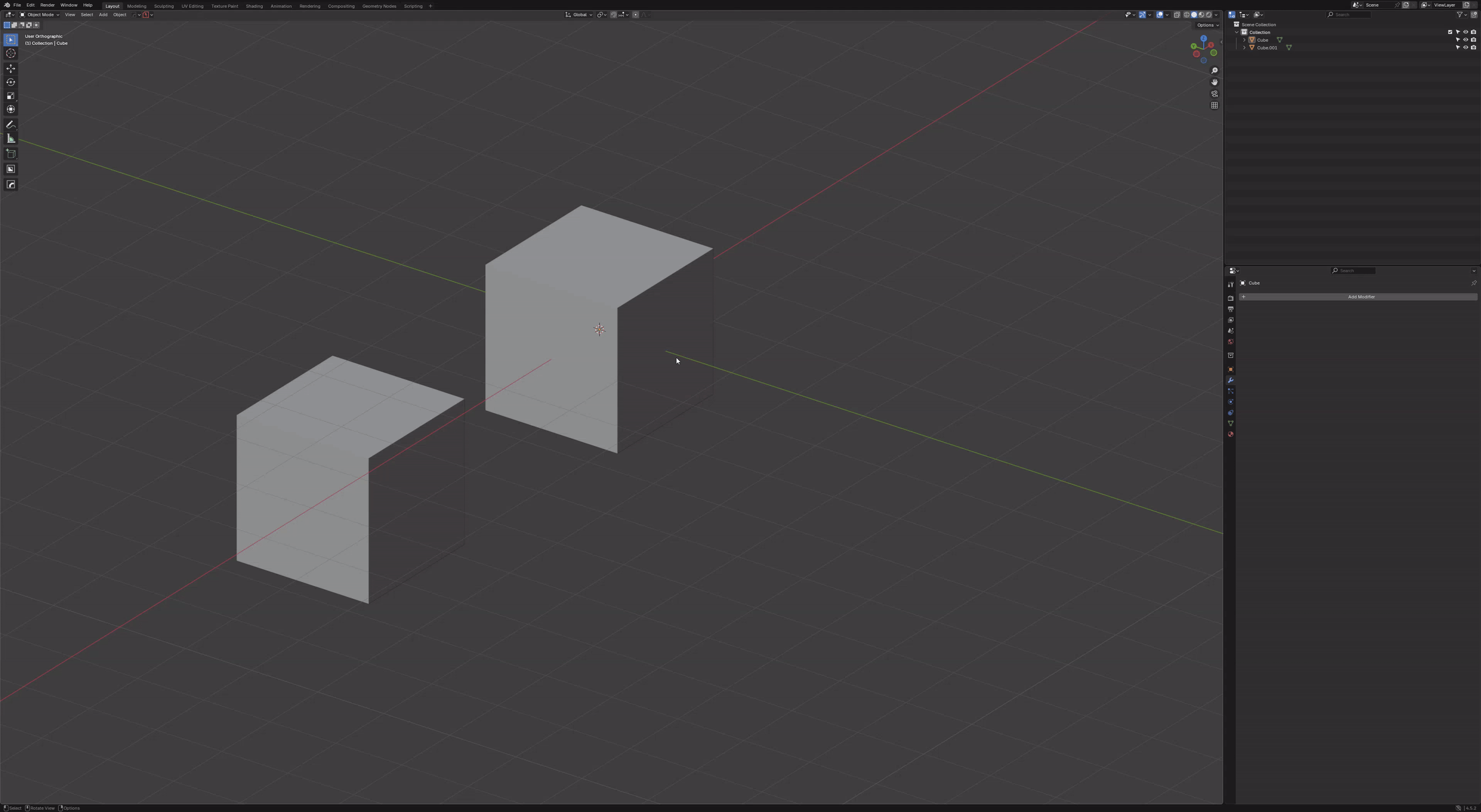Click the Add Modifier button
The image size is (1481, 812).
1358,297
